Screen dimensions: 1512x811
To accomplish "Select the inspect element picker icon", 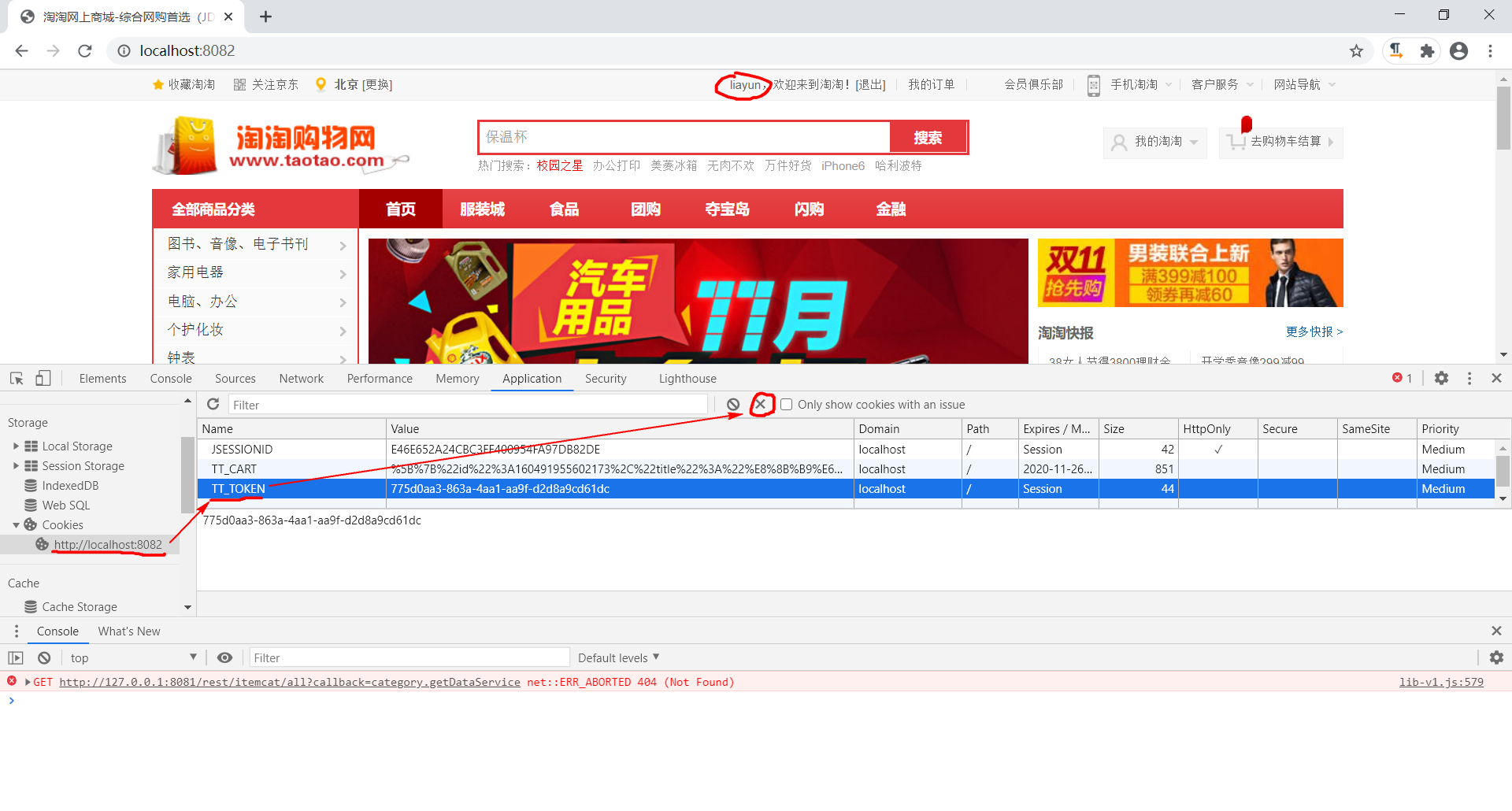I will click(x=16, y=379).
